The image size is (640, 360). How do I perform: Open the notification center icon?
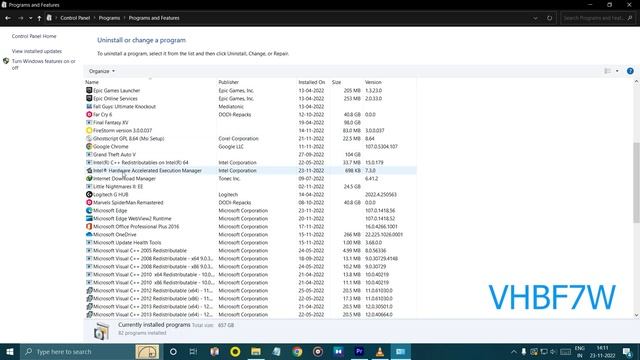pos(627,351)
